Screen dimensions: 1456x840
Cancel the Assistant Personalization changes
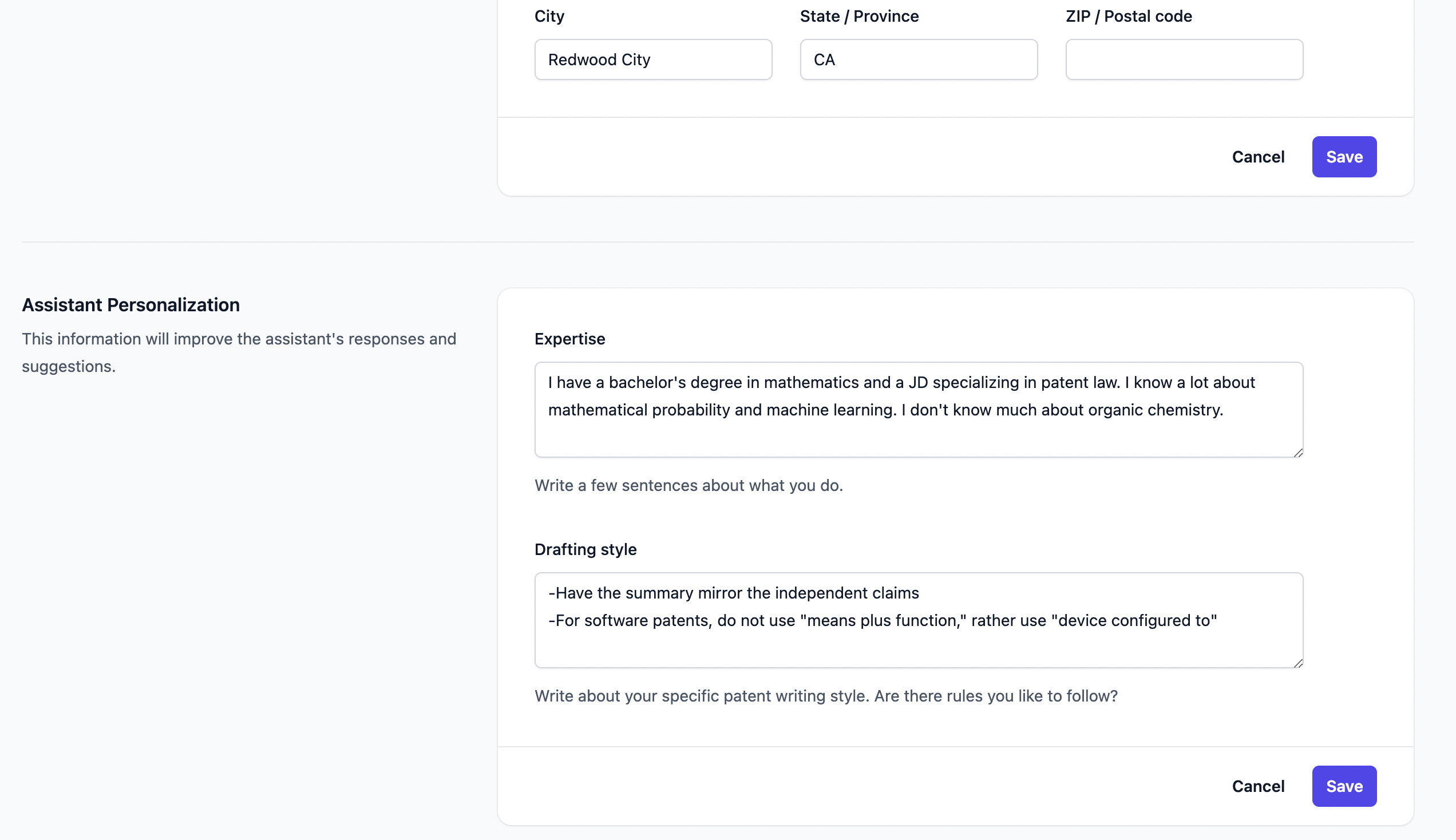1257,786
